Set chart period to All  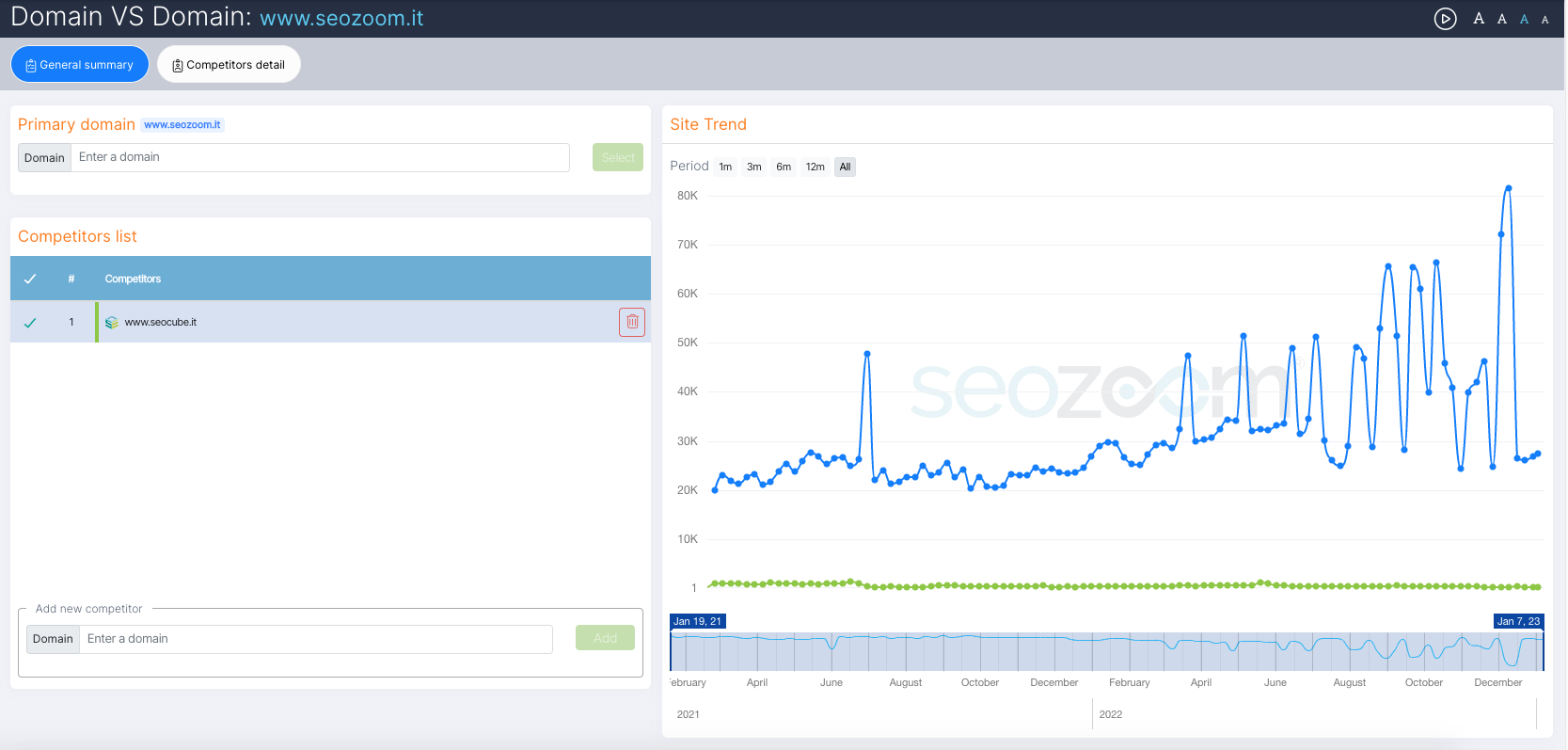tap(845, 167)
